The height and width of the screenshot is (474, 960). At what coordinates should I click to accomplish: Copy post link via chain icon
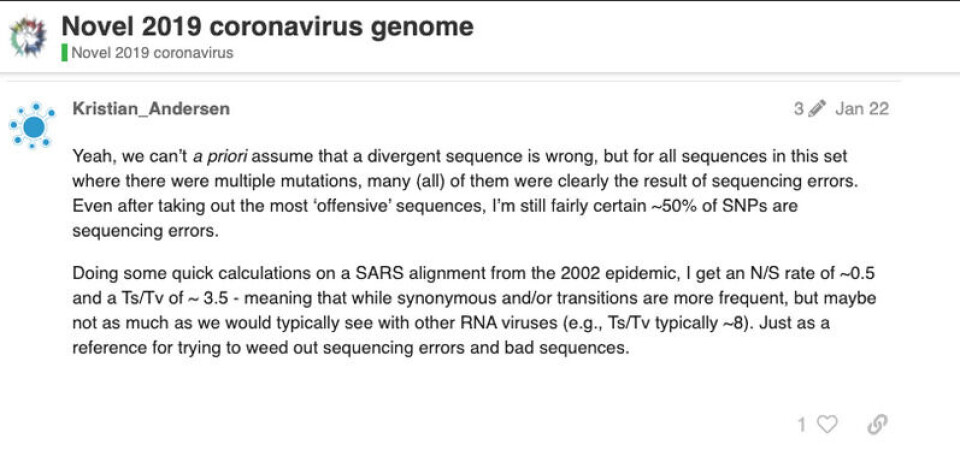(x=877, y=425)
